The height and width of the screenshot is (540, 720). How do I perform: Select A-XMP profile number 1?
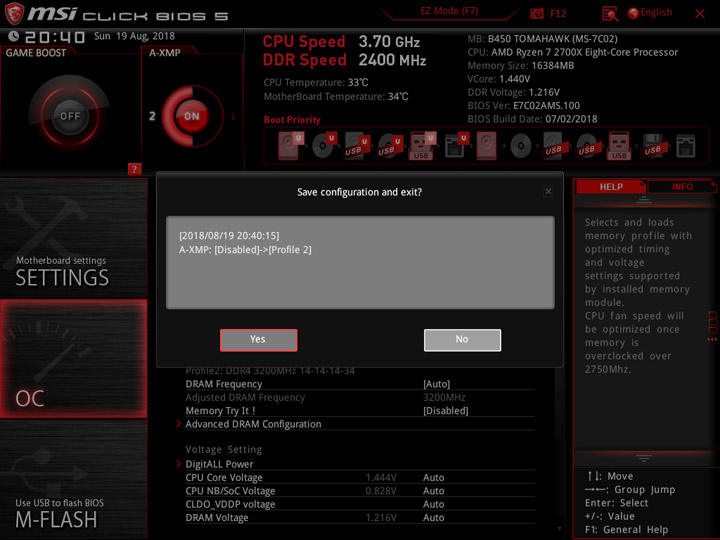click(233, 116)
